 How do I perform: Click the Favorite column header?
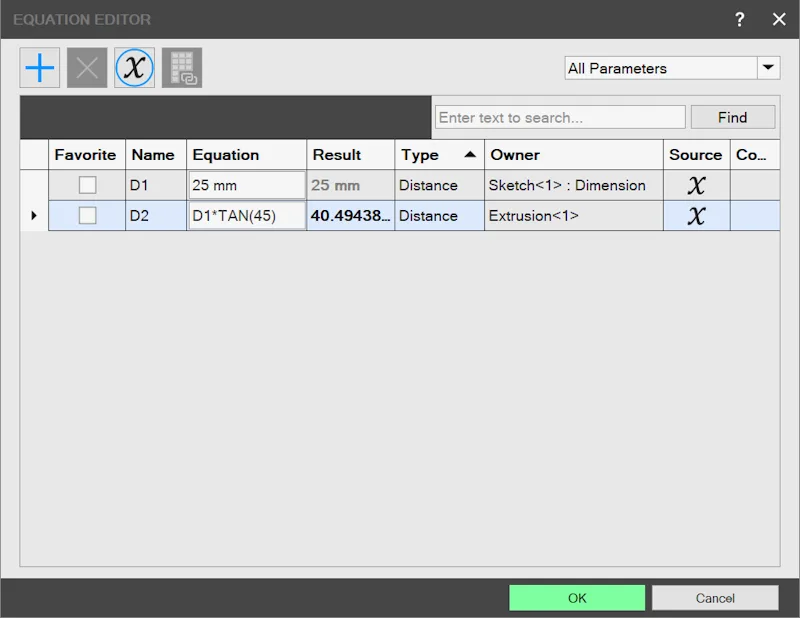[87, 155]
